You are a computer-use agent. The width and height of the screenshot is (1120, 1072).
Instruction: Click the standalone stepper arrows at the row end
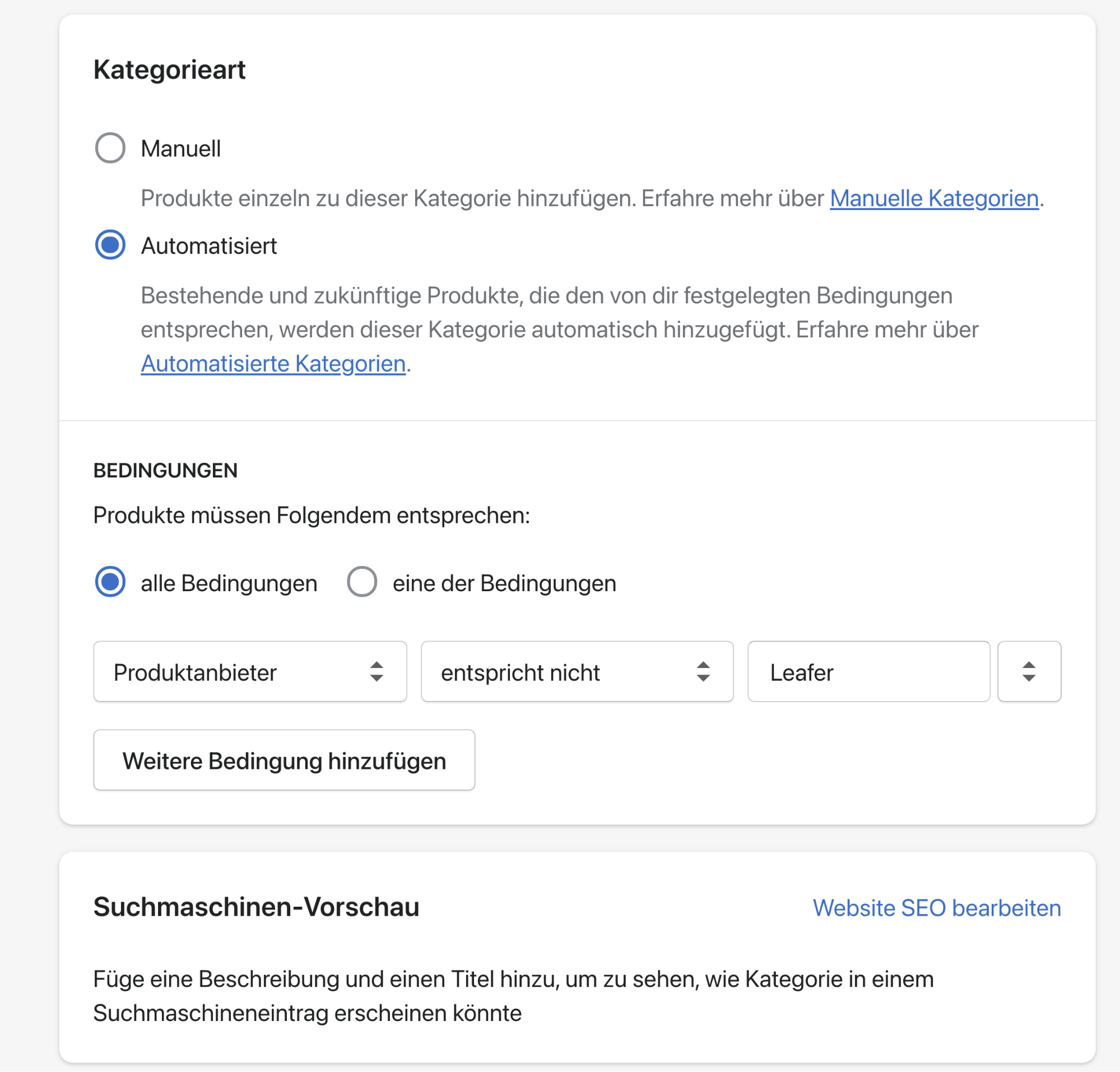[x=1029, y=671]
